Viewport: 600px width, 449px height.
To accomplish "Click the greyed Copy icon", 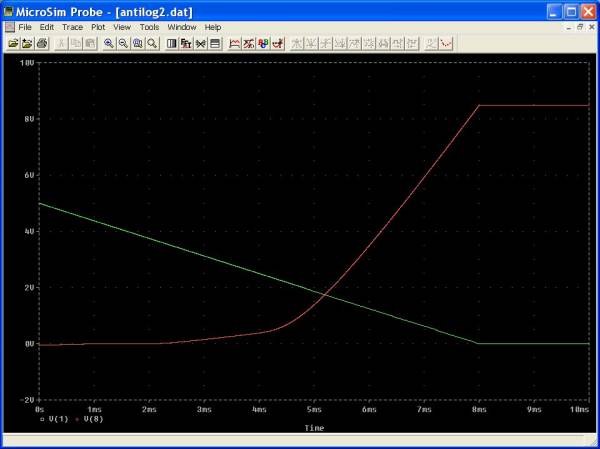I will (75, 44).
